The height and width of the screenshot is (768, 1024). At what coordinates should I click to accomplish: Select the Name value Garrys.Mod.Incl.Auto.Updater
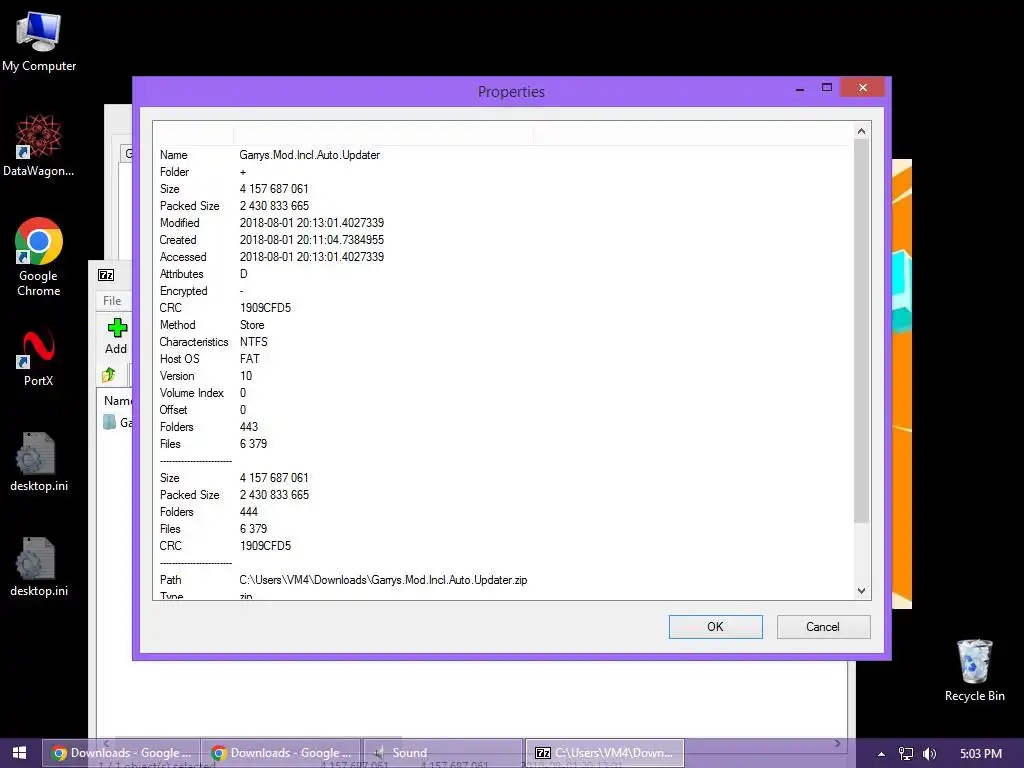click(x=310, y=155)
